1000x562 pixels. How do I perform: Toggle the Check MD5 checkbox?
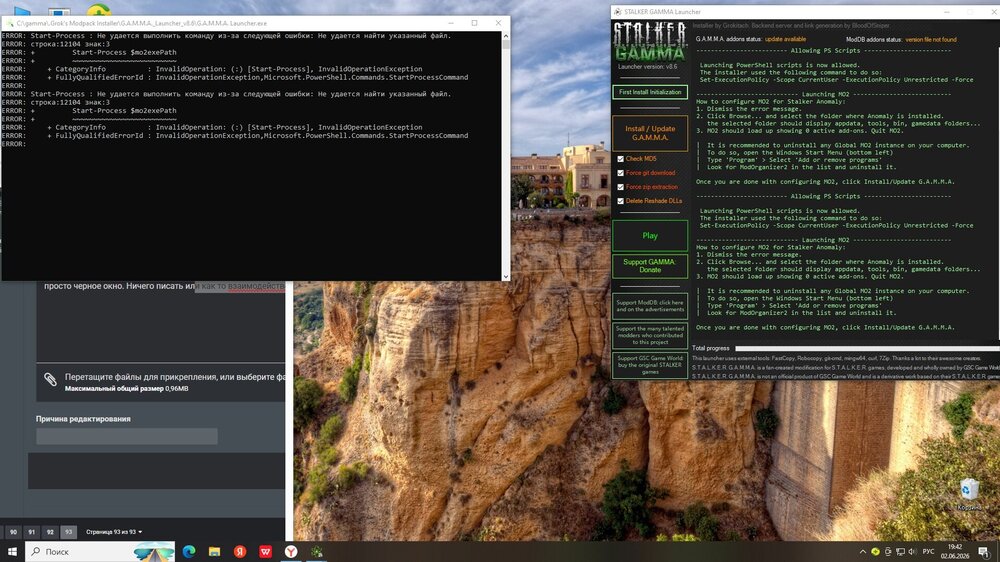621,159
